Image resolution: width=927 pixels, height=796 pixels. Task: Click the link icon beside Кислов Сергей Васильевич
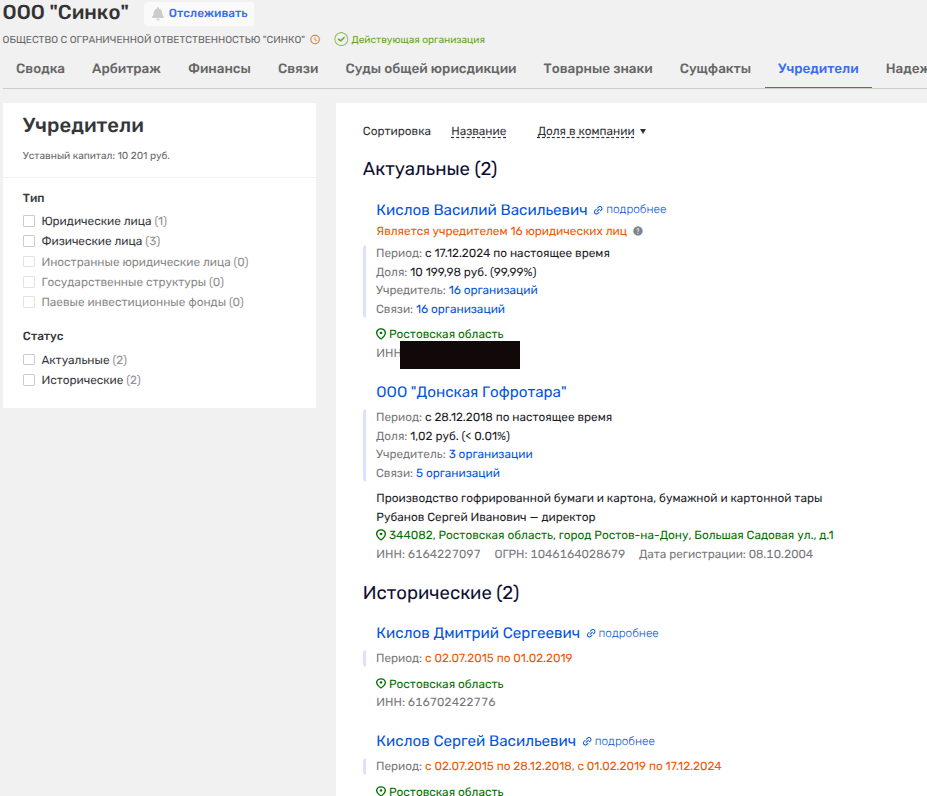click(587, 742)
